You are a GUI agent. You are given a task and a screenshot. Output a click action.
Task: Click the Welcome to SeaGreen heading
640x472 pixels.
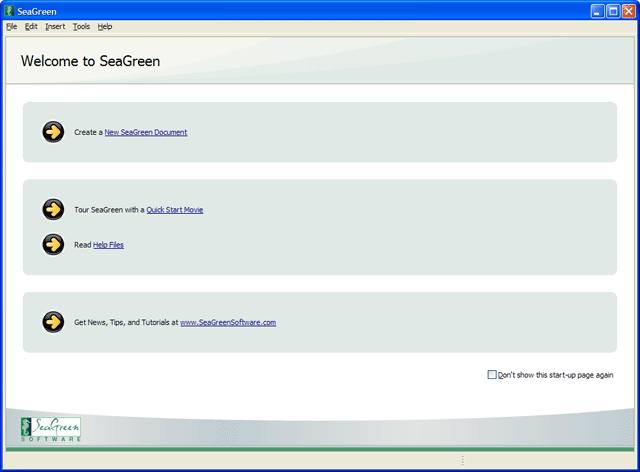(x=91, y=61)
